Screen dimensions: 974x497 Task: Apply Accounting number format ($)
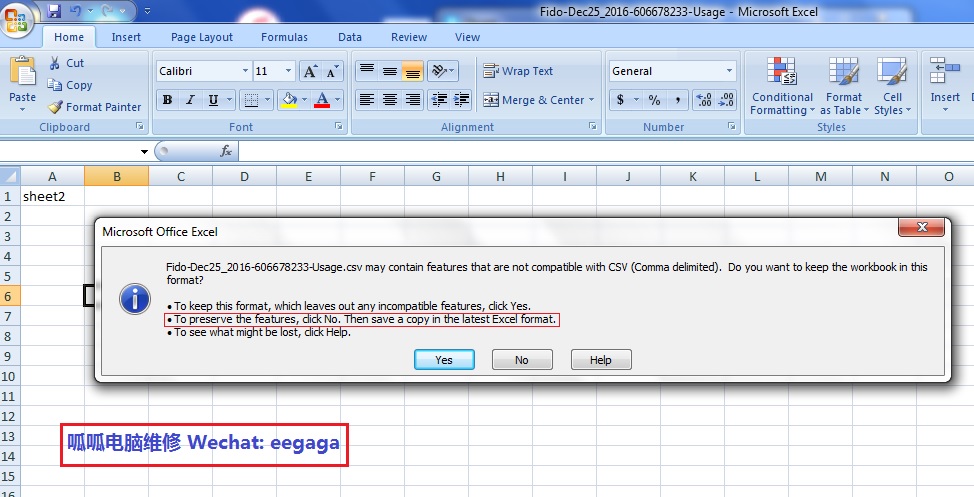tap(620, 99)
